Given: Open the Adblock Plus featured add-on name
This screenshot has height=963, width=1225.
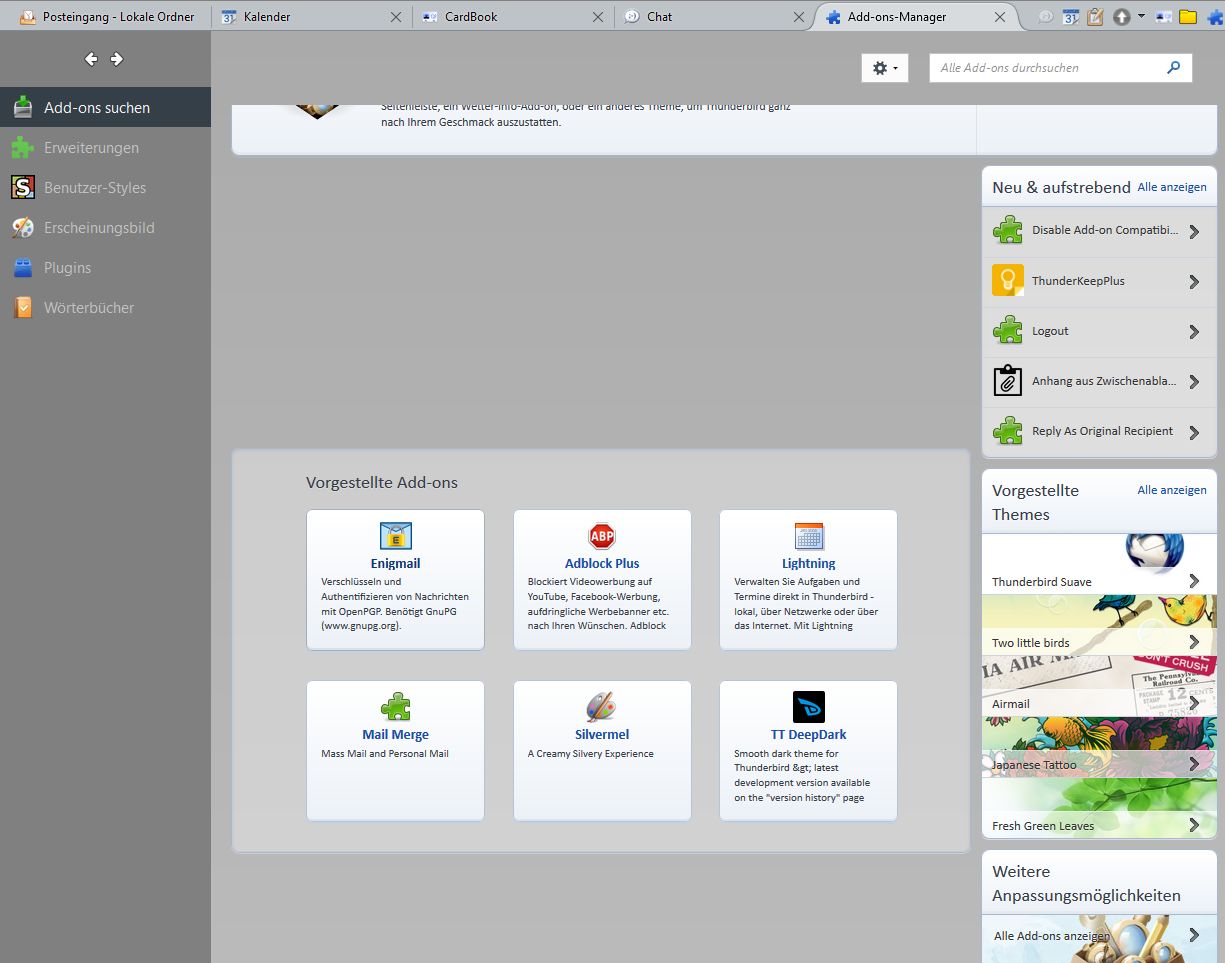Looking at the screenshot, I should (x=602, y=563).
